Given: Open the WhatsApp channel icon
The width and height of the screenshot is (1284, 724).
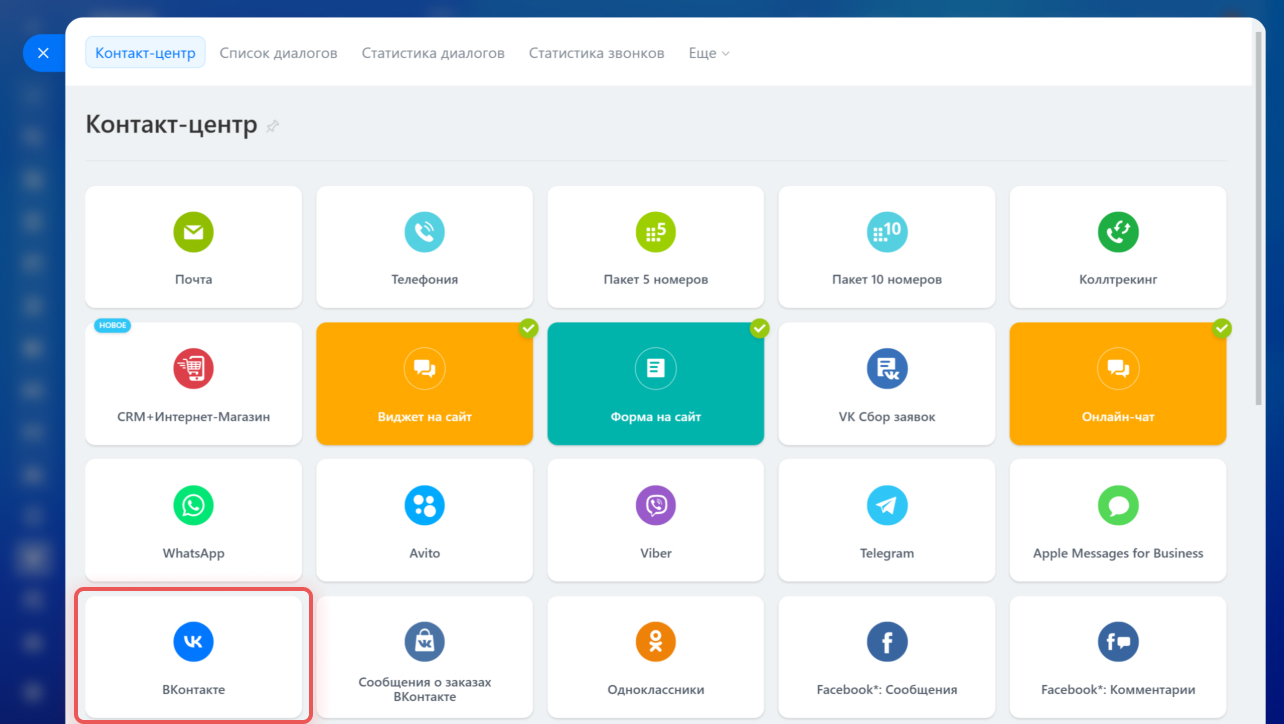Looking at the screenshot, I should tap(193, 506).
